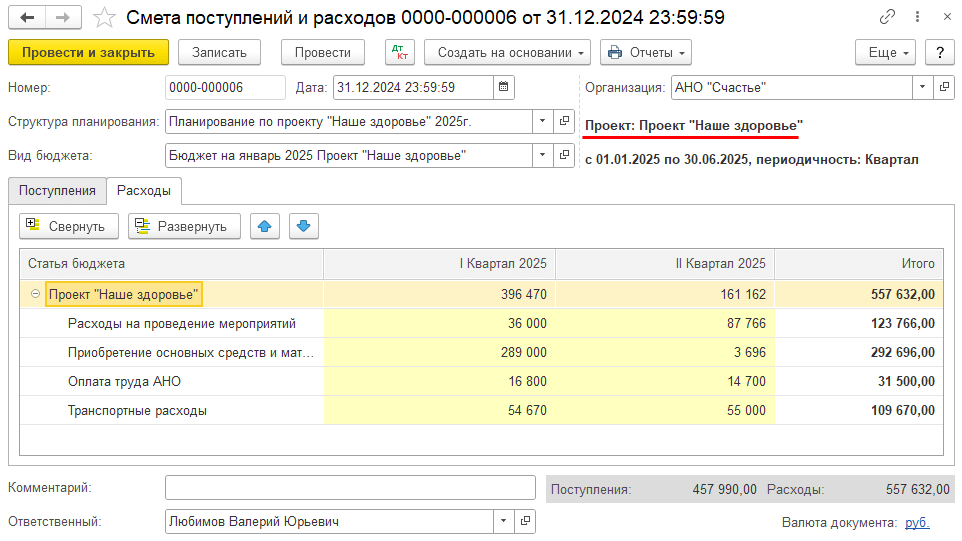This screenshot has height=541, width=962.
Task: Click the Провести button
Action: click(x=323, y=53)
